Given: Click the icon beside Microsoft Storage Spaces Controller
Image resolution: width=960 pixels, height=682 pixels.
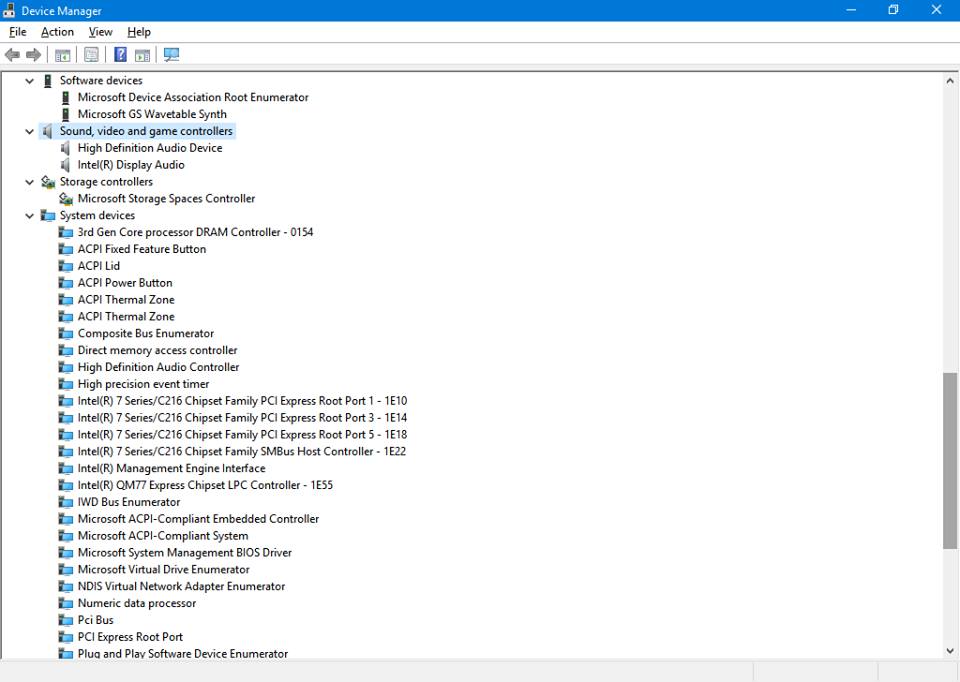Looking at the screenshot, I should tap(66, 198).
